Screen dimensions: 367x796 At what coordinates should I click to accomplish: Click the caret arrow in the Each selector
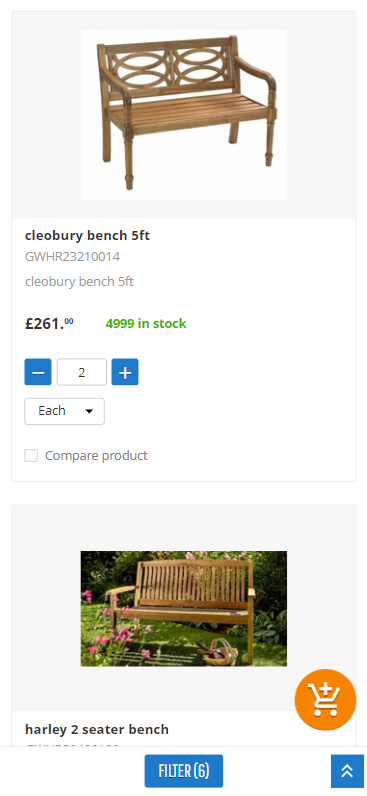click(89, 411)
